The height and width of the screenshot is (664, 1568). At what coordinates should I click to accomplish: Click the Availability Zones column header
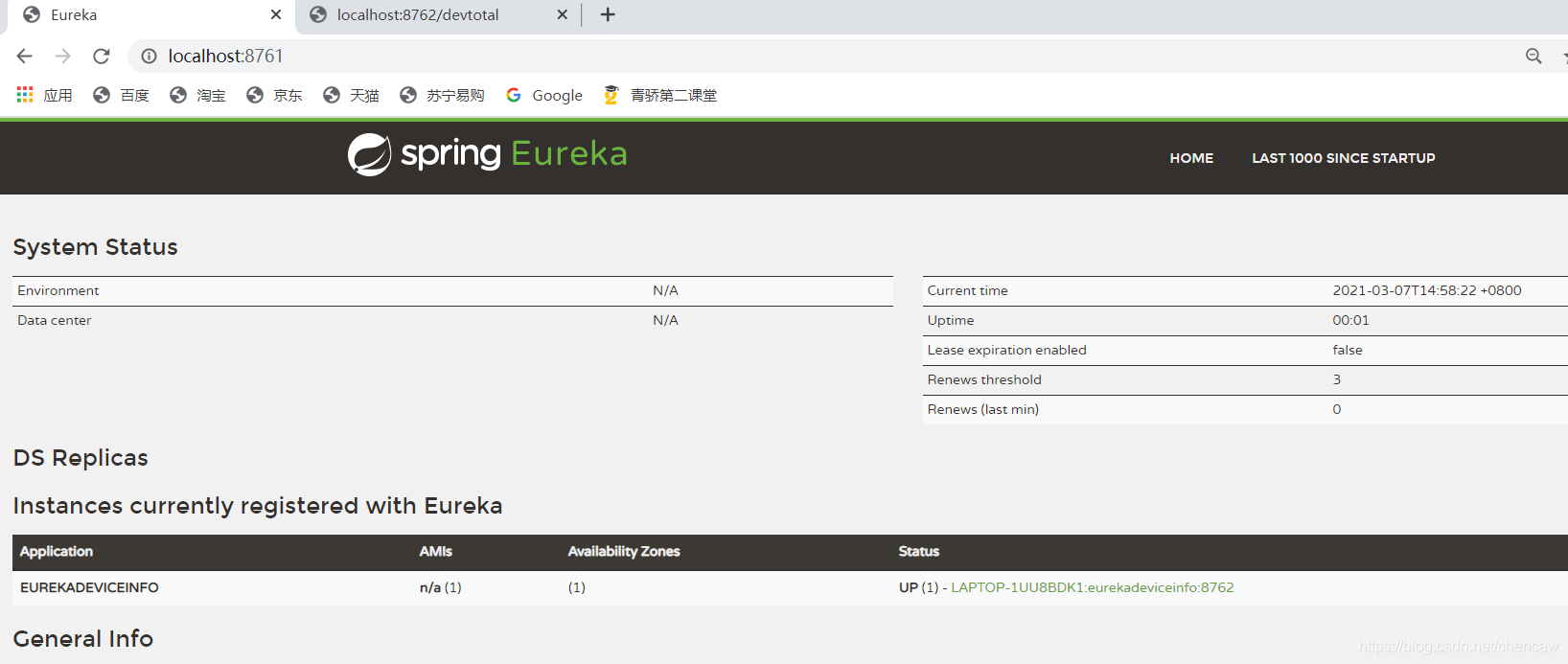624,551
